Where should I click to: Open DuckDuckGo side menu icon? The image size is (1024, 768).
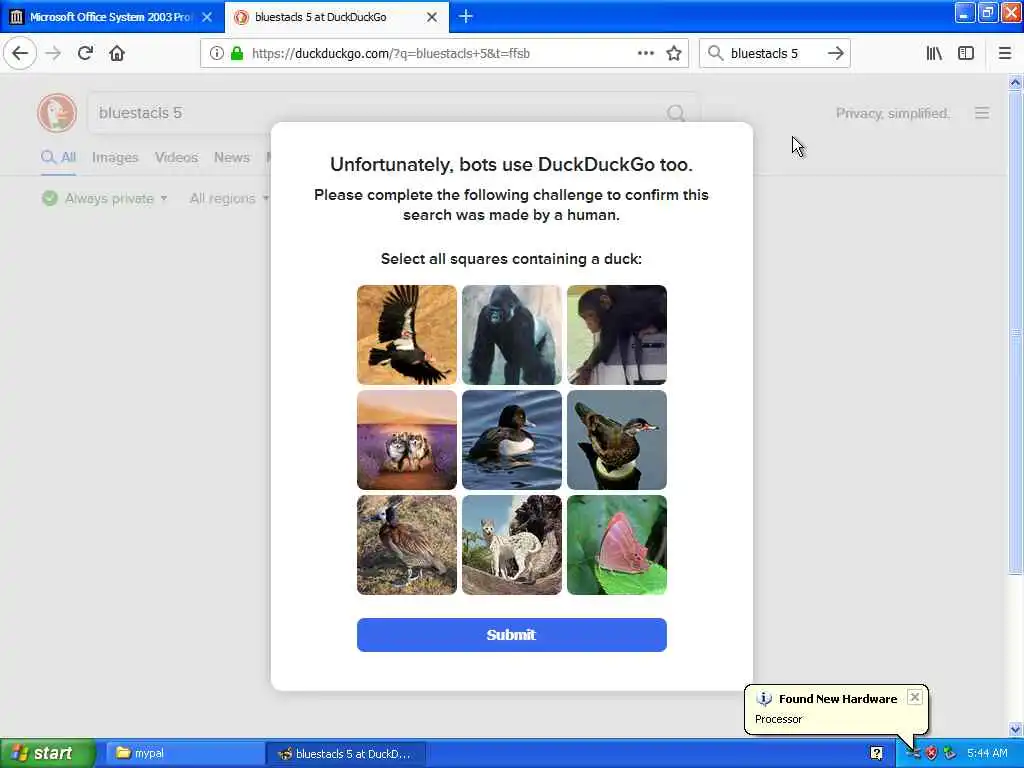pos(982,113)
